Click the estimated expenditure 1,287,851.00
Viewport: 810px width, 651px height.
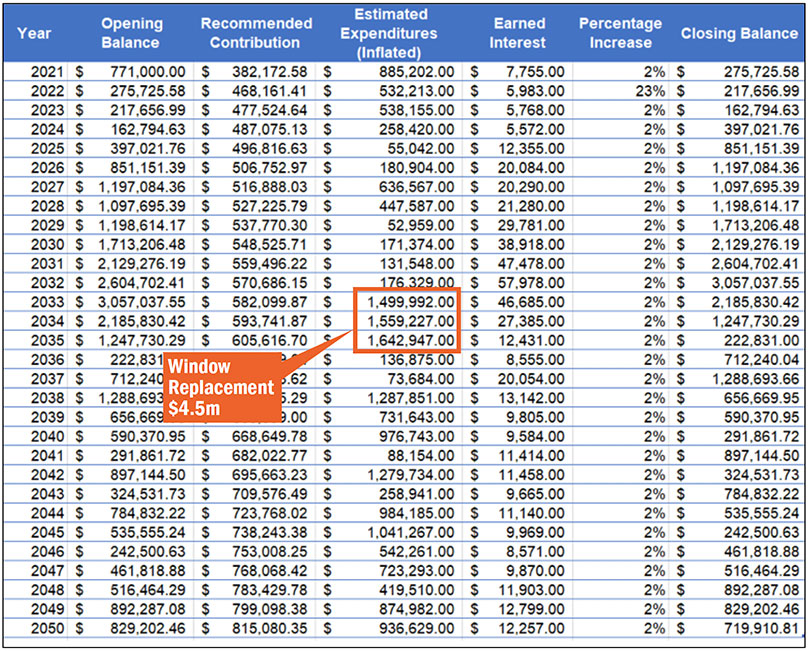point(411,398)
